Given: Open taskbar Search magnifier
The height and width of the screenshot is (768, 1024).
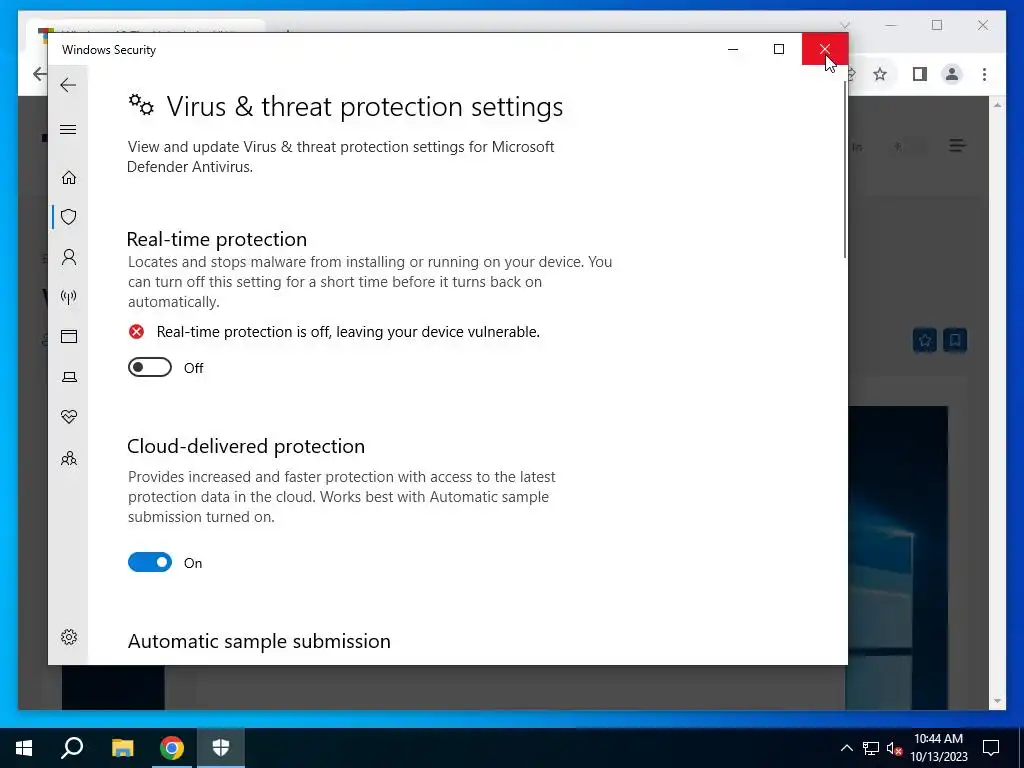Looking at the screenshot, I should pyautogui.click(x=72, y=748).
